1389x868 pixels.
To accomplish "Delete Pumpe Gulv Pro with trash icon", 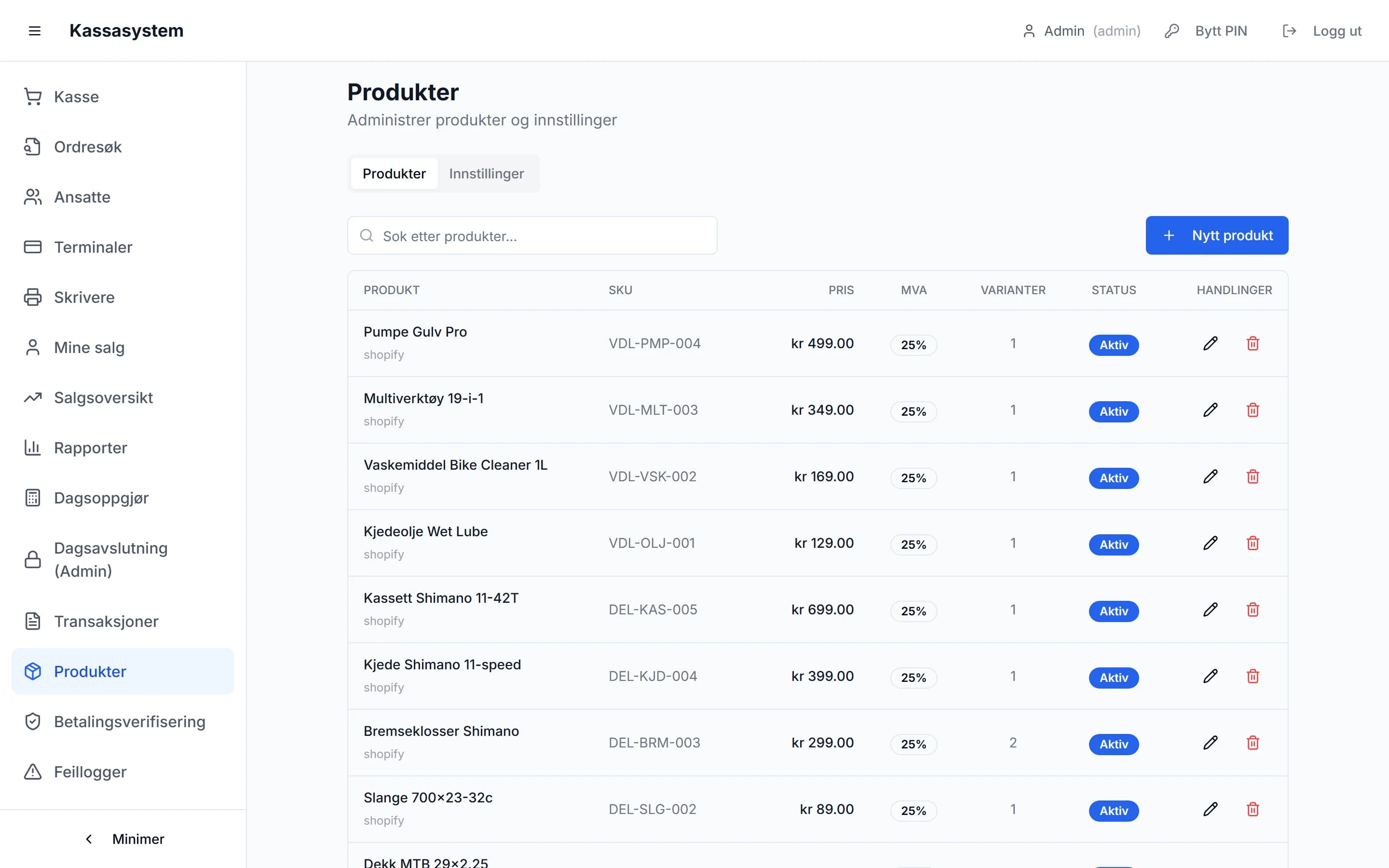I will click(1253, 343).
